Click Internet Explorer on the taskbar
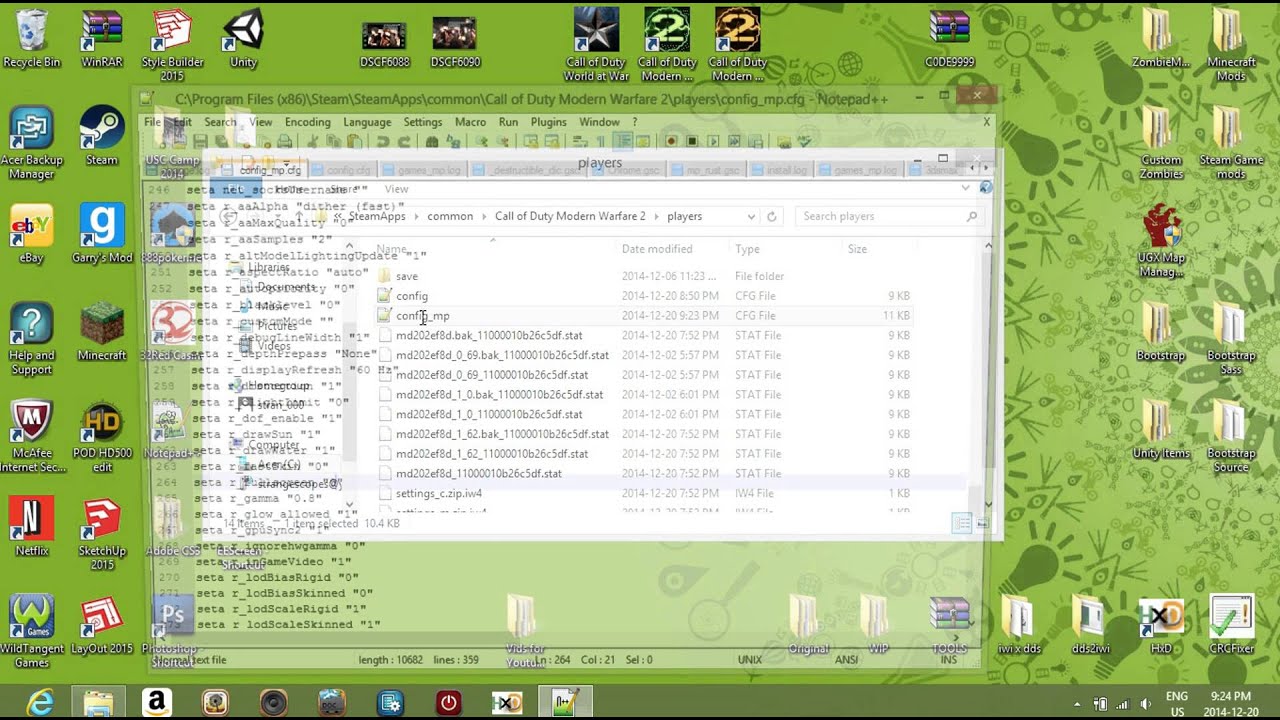Screen dimensions: 1280x720 (40, 703)
